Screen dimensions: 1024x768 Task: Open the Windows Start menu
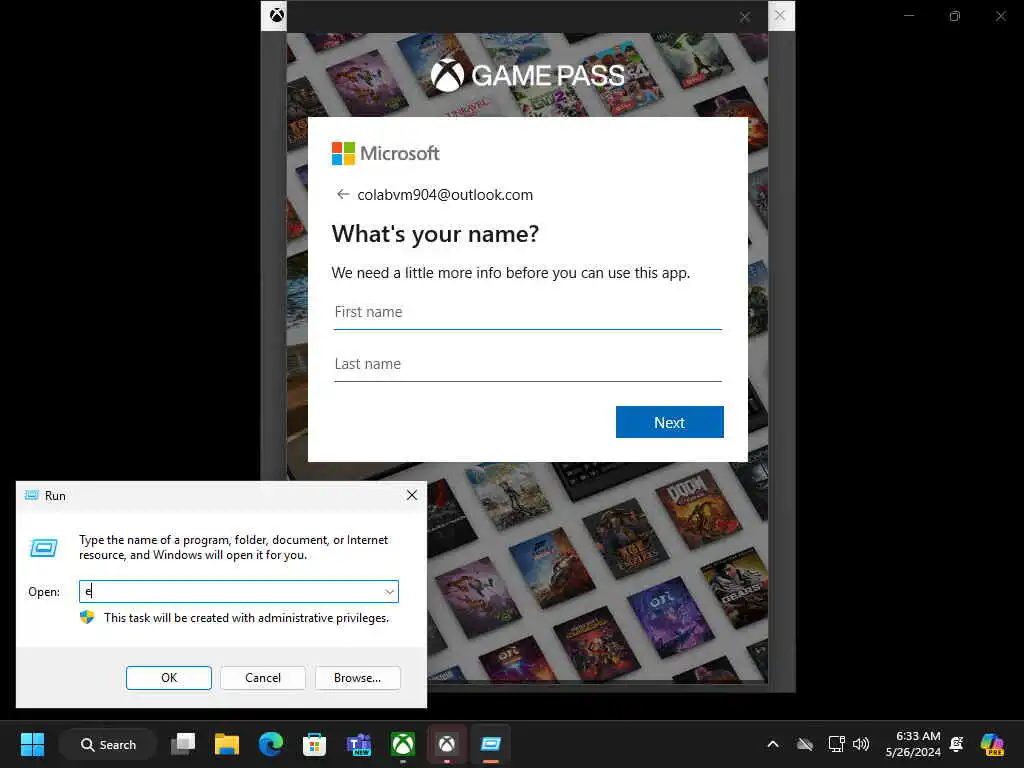[x=32, y=744]
